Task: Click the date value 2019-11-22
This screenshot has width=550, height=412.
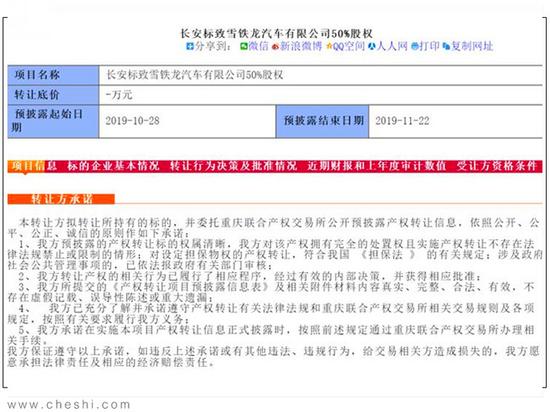Action: pos(402,121)
